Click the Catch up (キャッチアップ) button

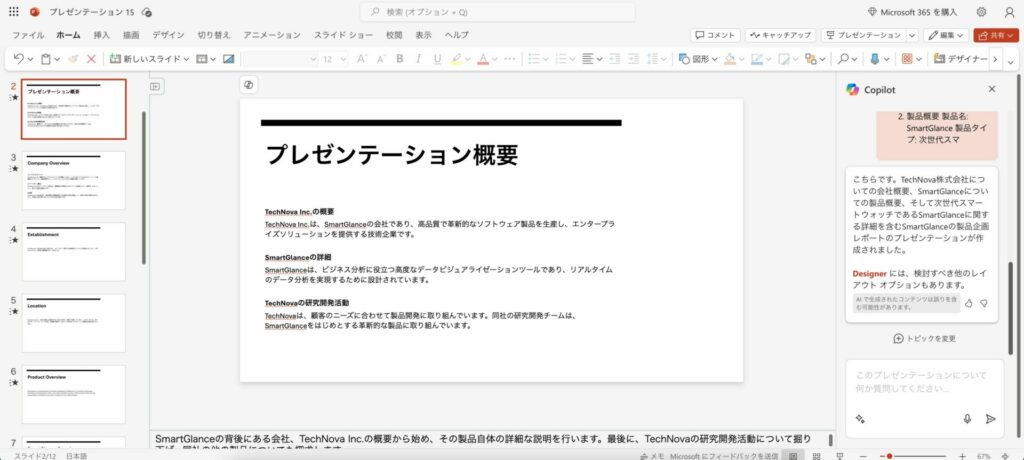click(x=781, y=35)
